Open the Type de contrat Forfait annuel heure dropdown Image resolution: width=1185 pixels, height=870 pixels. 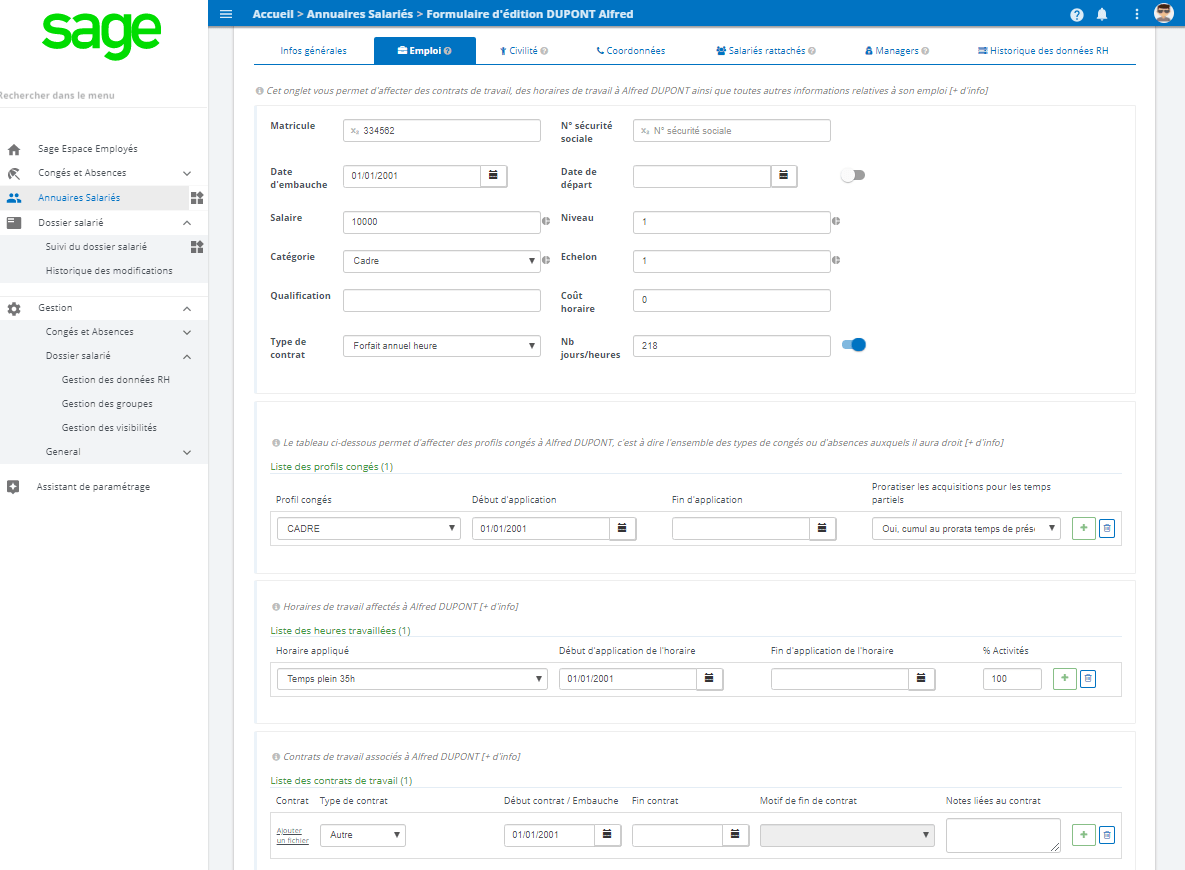(441, 346)
